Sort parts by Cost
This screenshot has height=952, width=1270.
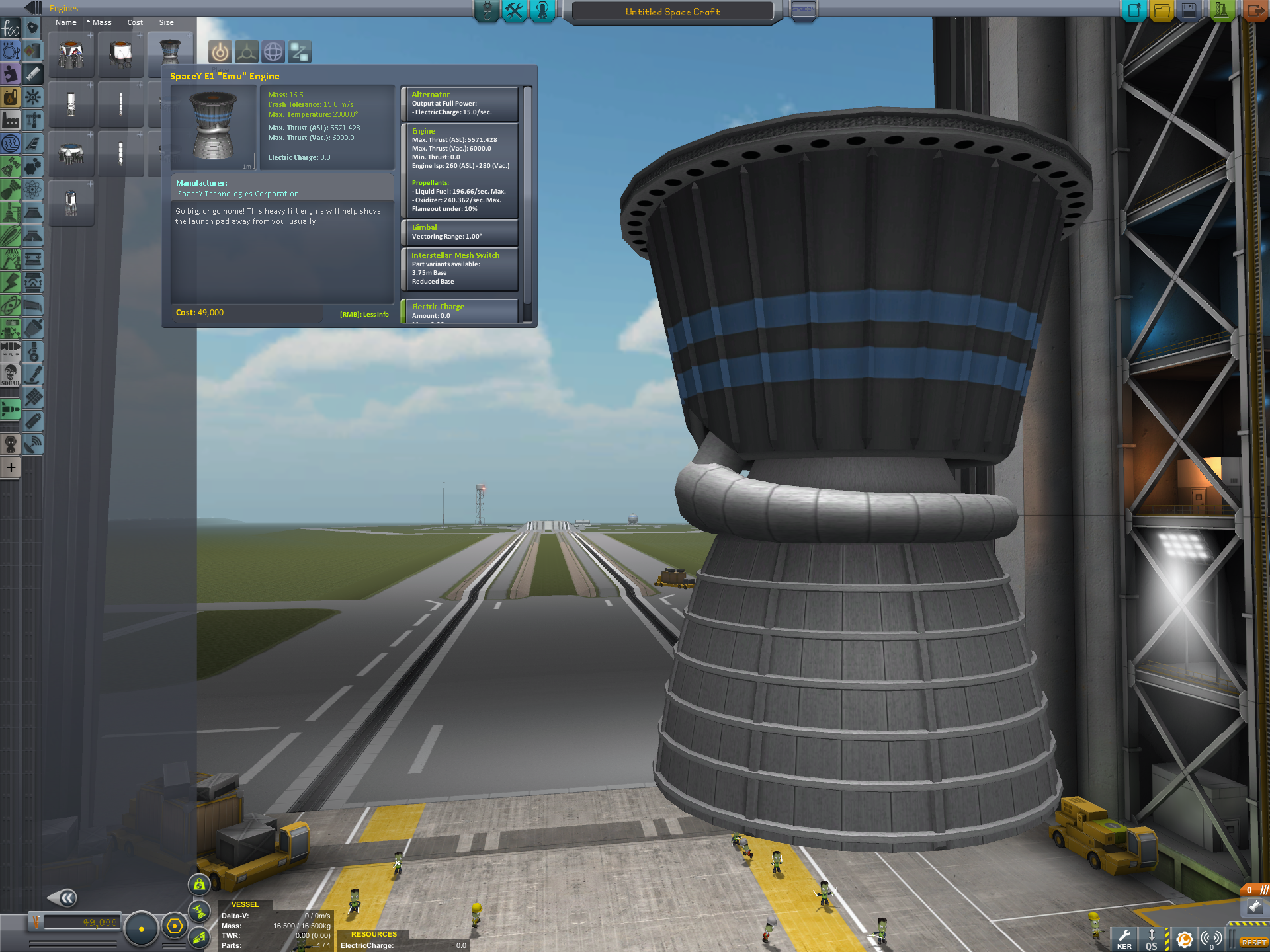tap(135, 22)
